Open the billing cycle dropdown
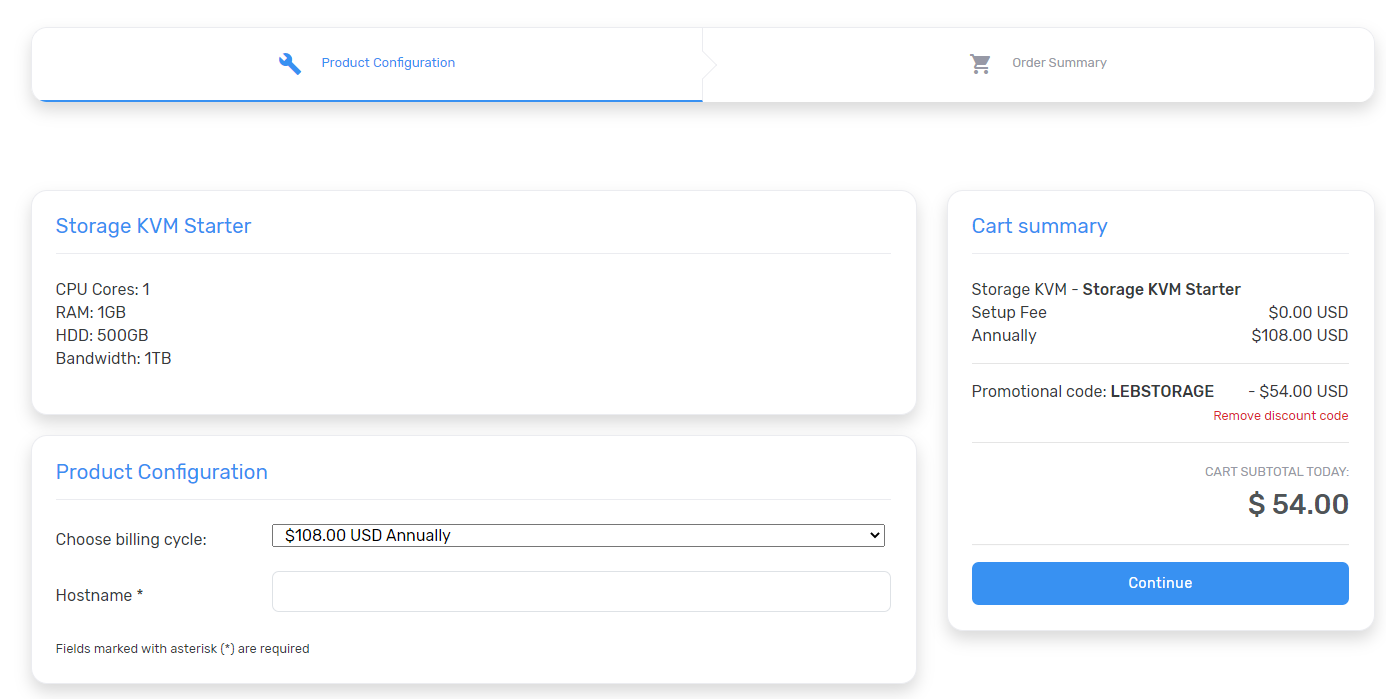The width and height of the screenshot is (1386, 699). click(577, 536)
